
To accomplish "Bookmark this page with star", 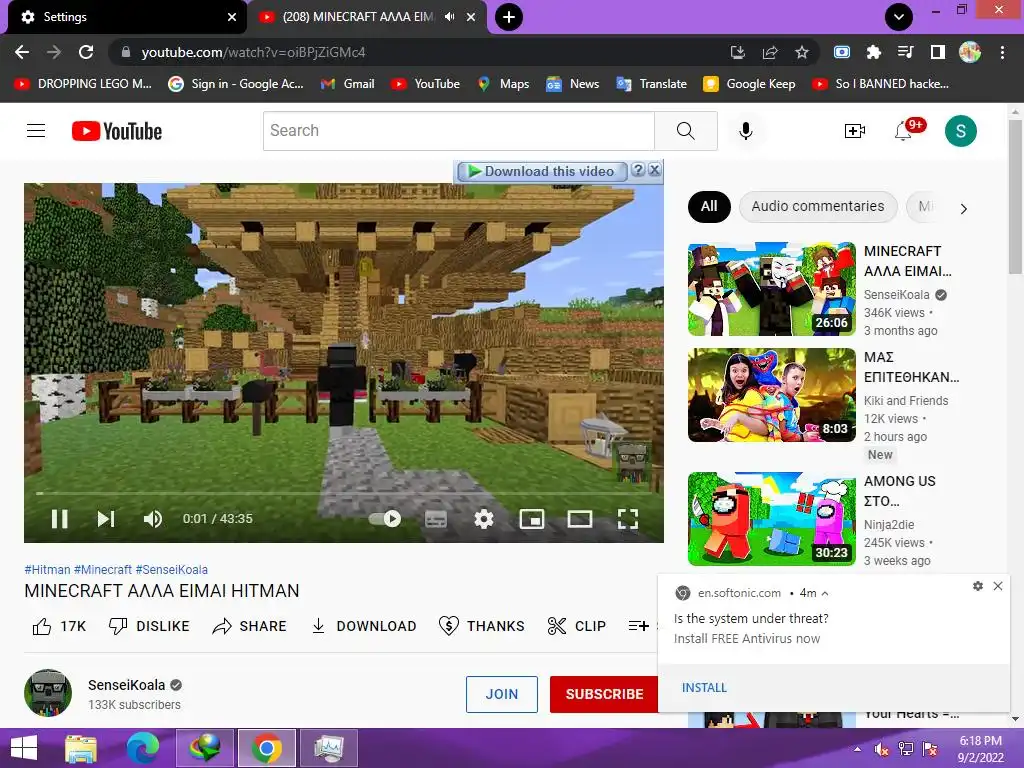I will (x=802, y=52).
